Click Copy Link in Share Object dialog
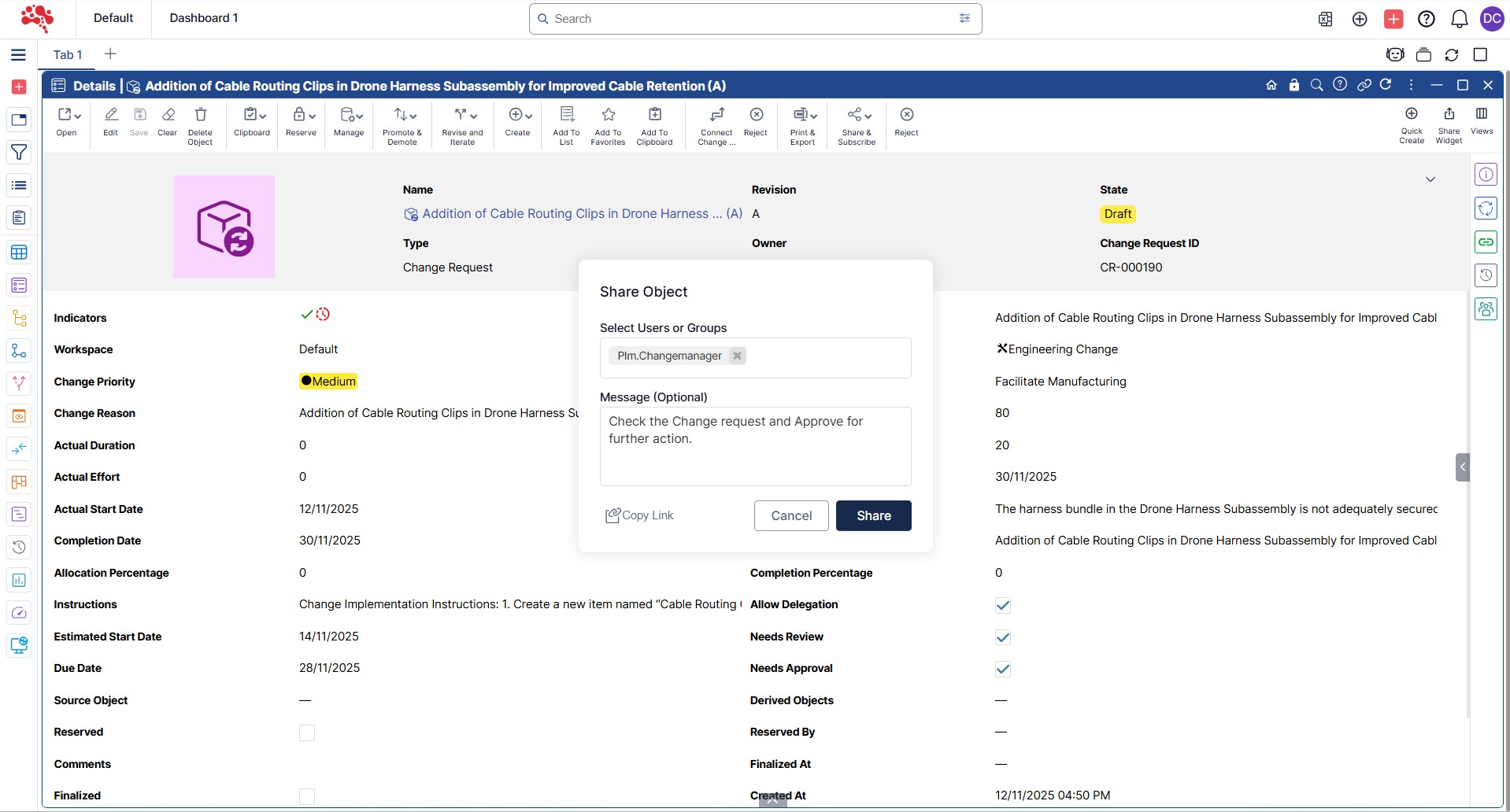The width and height of the screenshot is (1510, 812). (639, 515)
